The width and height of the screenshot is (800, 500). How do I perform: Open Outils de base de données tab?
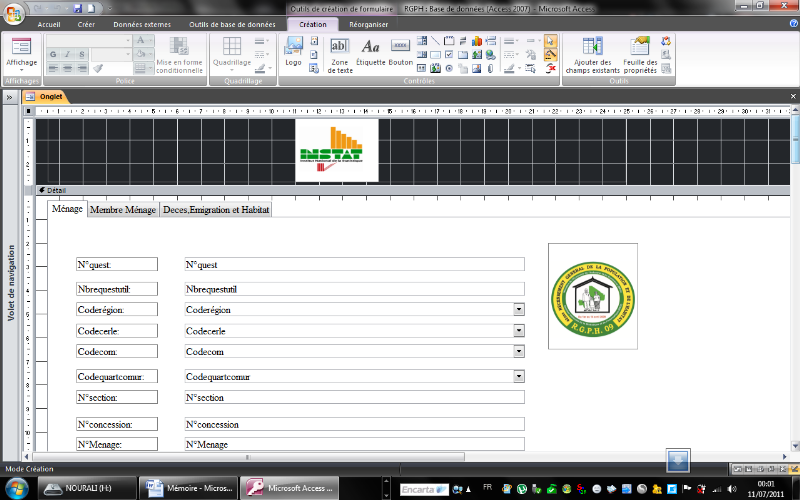pos(232,24)
